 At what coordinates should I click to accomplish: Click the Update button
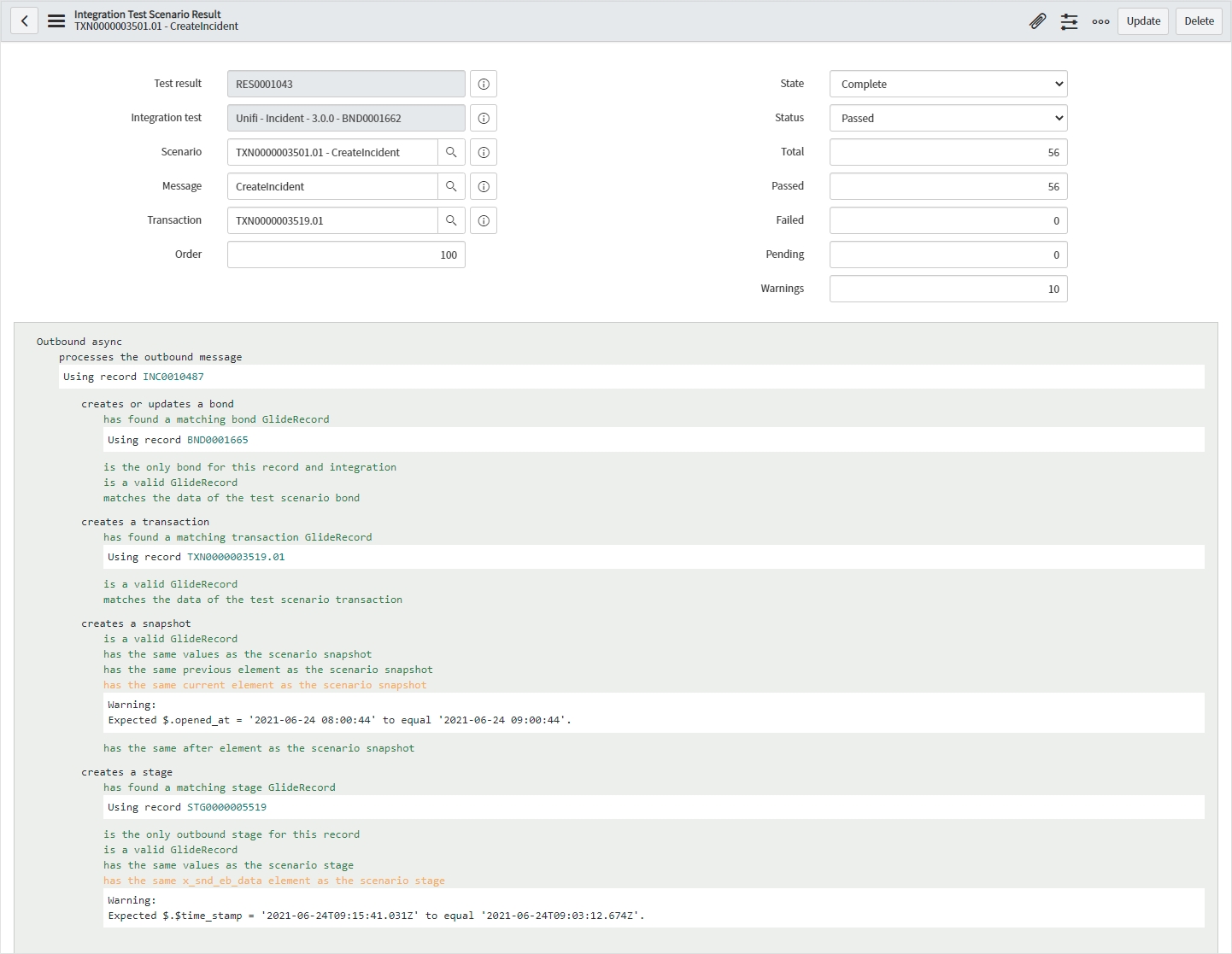(x=1142, y=21)
